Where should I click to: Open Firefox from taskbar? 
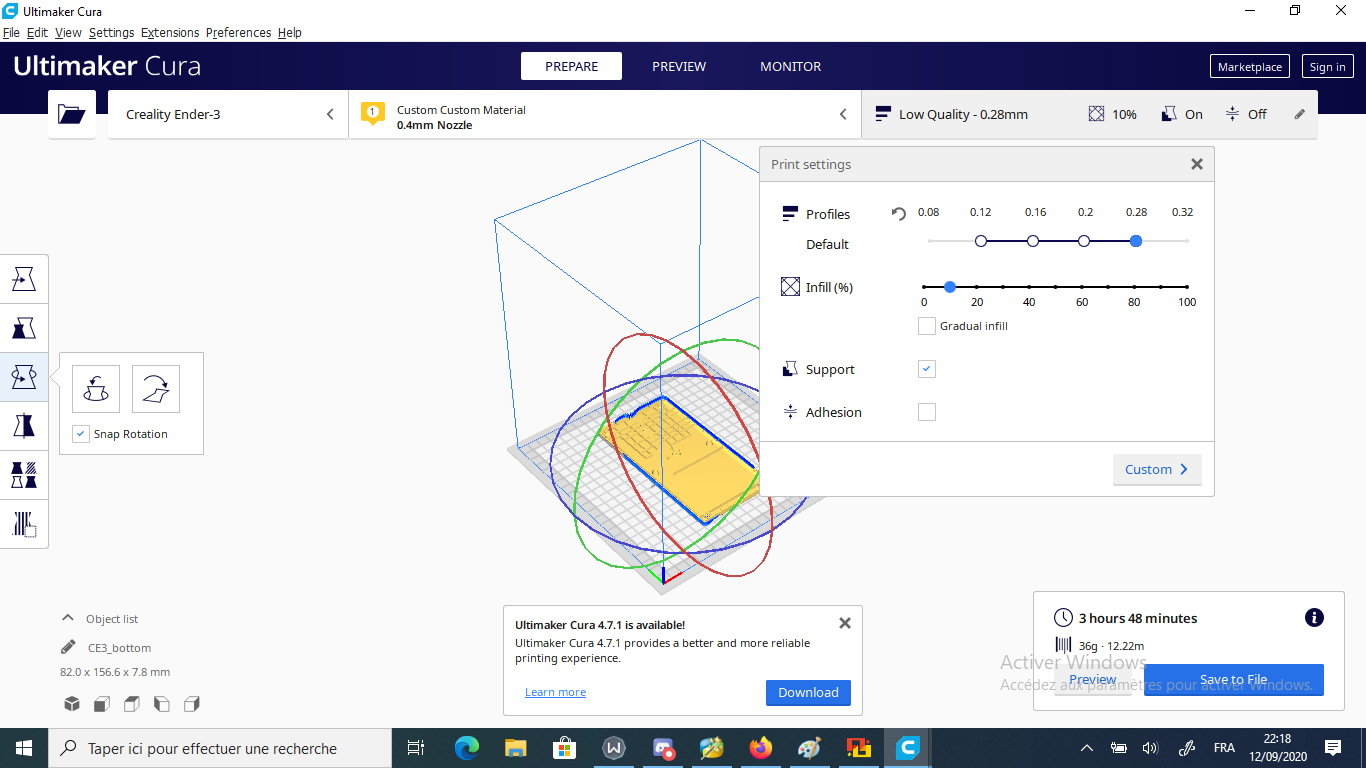(761, 748)
